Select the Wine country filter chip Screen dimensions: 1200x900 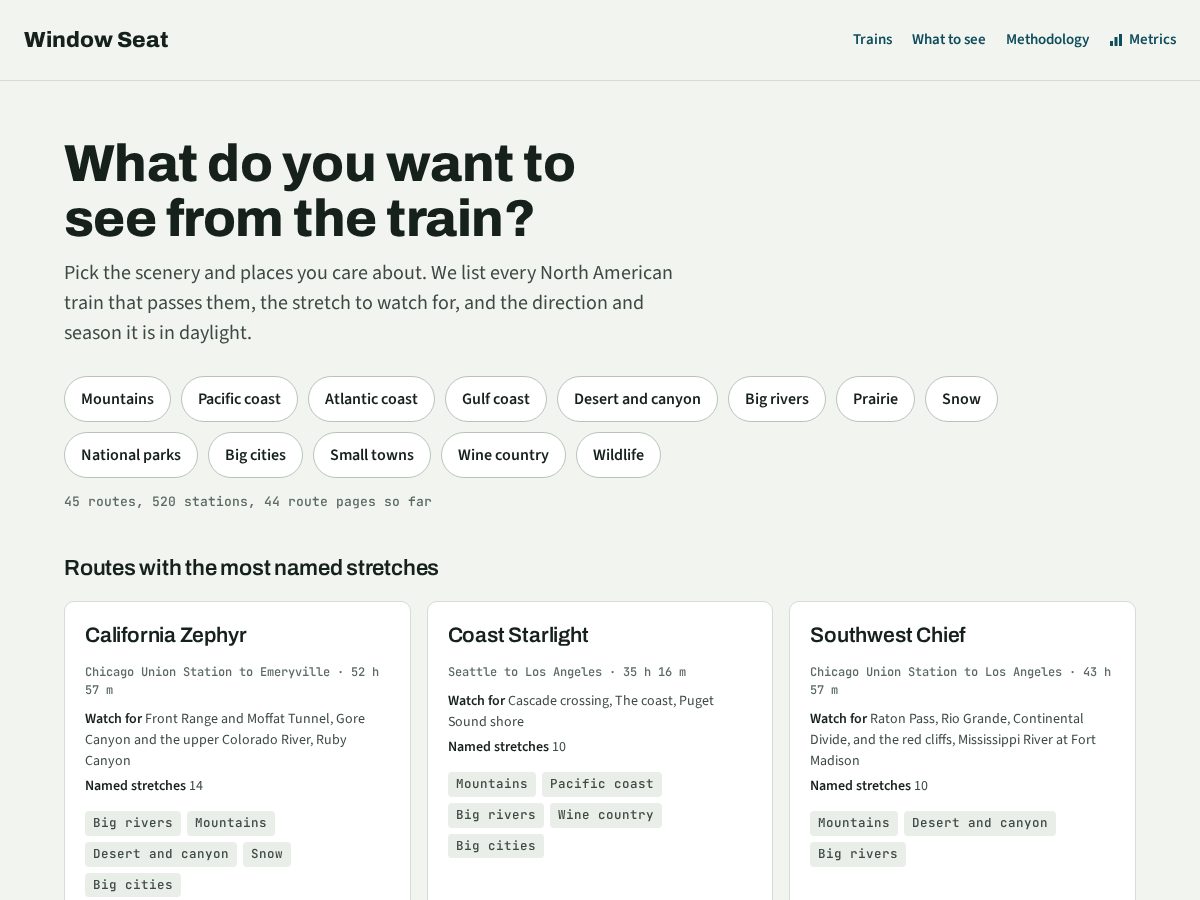[x=503, y=455]
